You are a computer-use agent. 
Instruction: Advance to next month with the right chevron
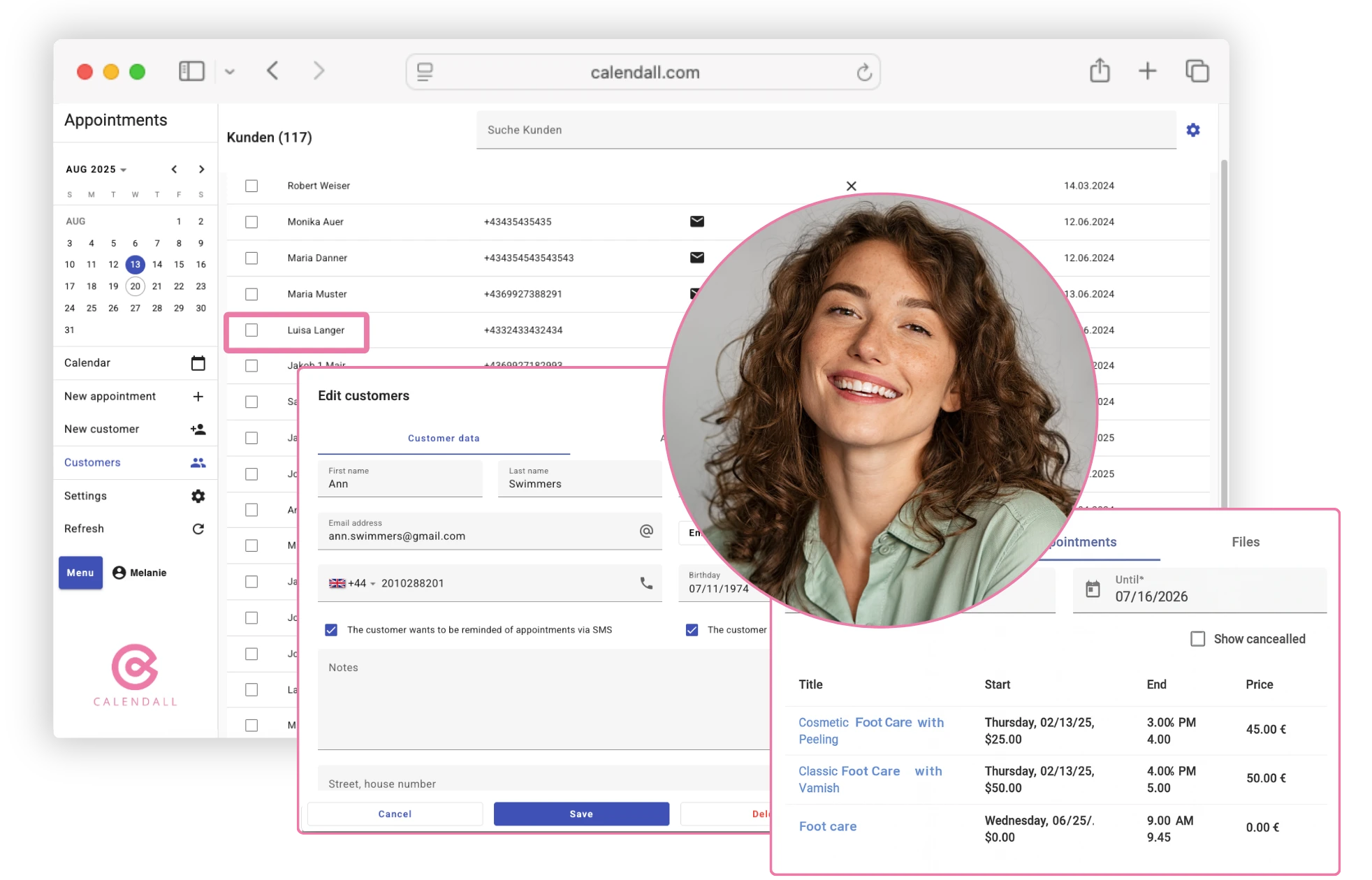point(201,169)
